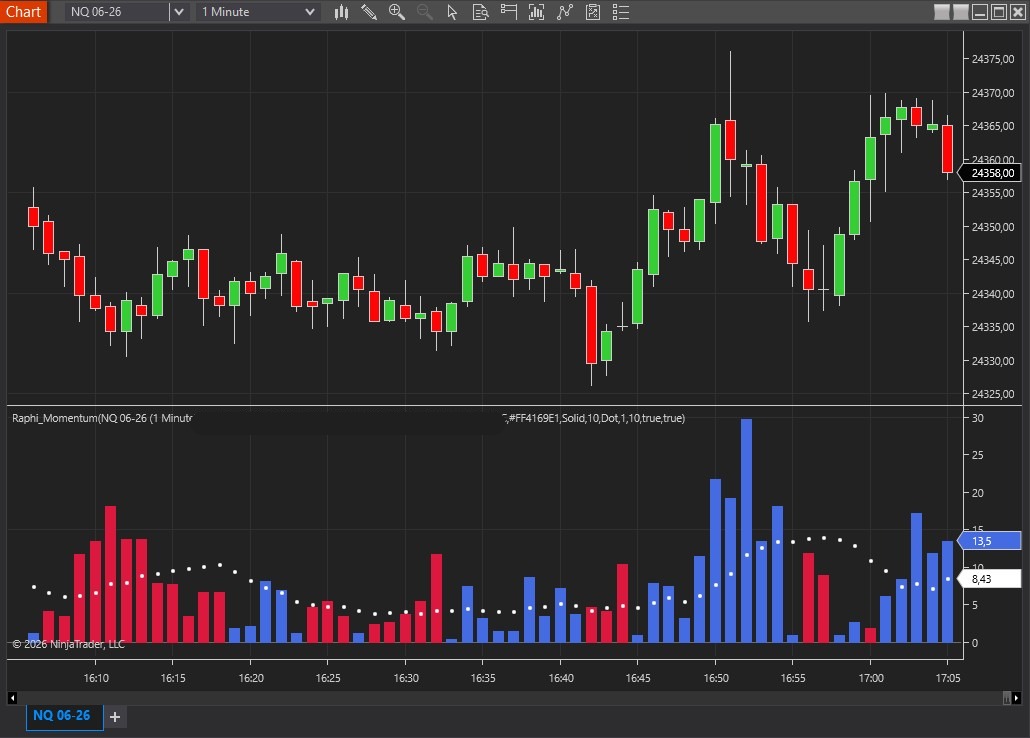Toggle the second window link square button
The height and width of the screenshot is (738, 1030).
(961, 12)
